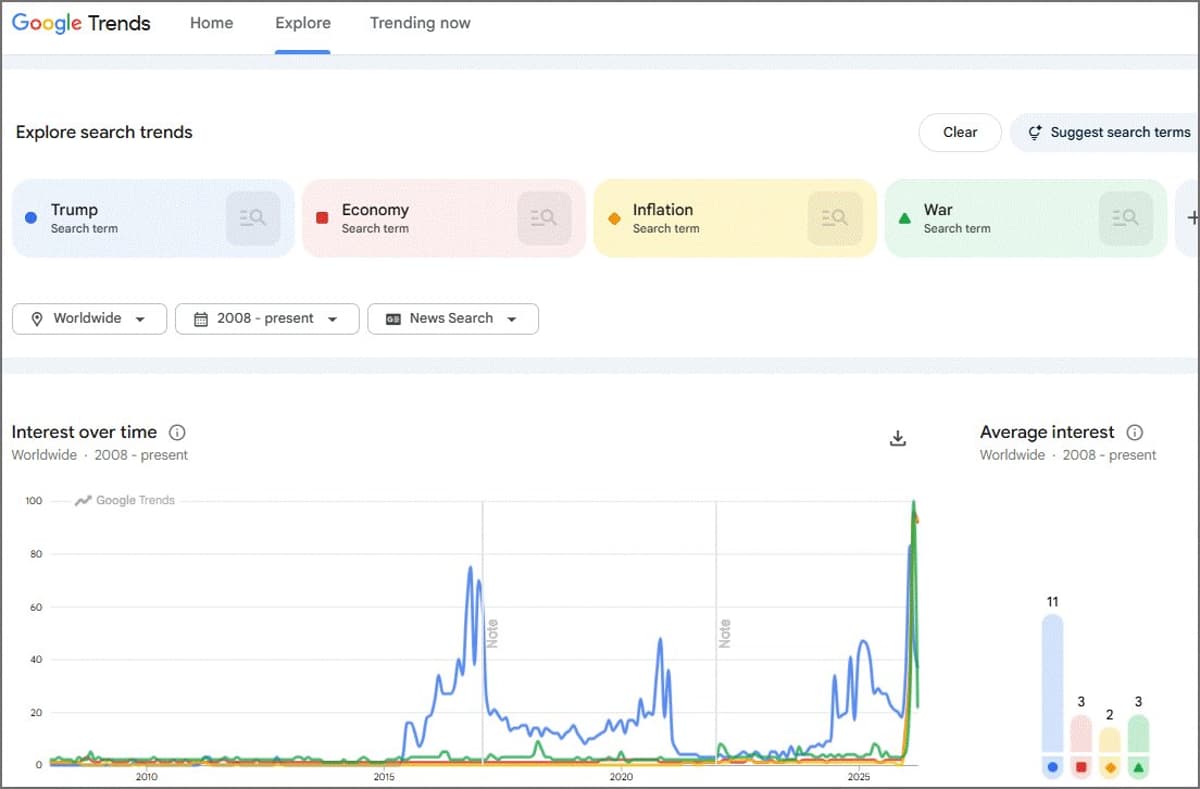
Task: Open the Google Trends logo link
Action: coord(81,23)
